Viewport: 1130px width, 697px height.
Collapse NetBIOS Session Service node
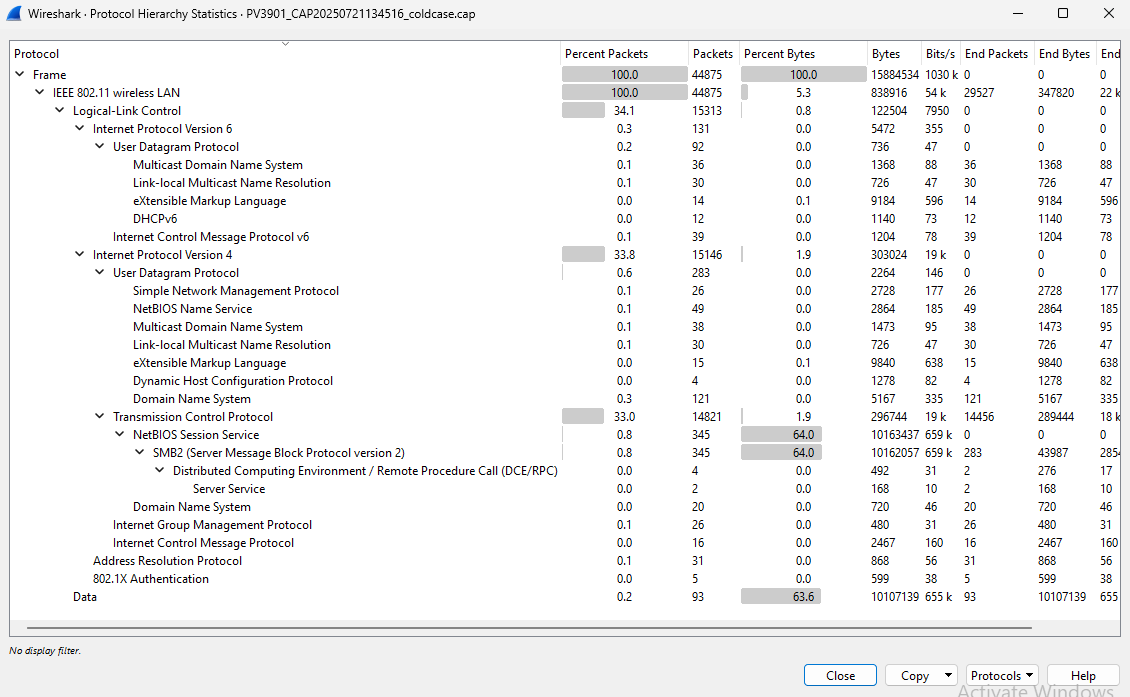click(120, 435)
